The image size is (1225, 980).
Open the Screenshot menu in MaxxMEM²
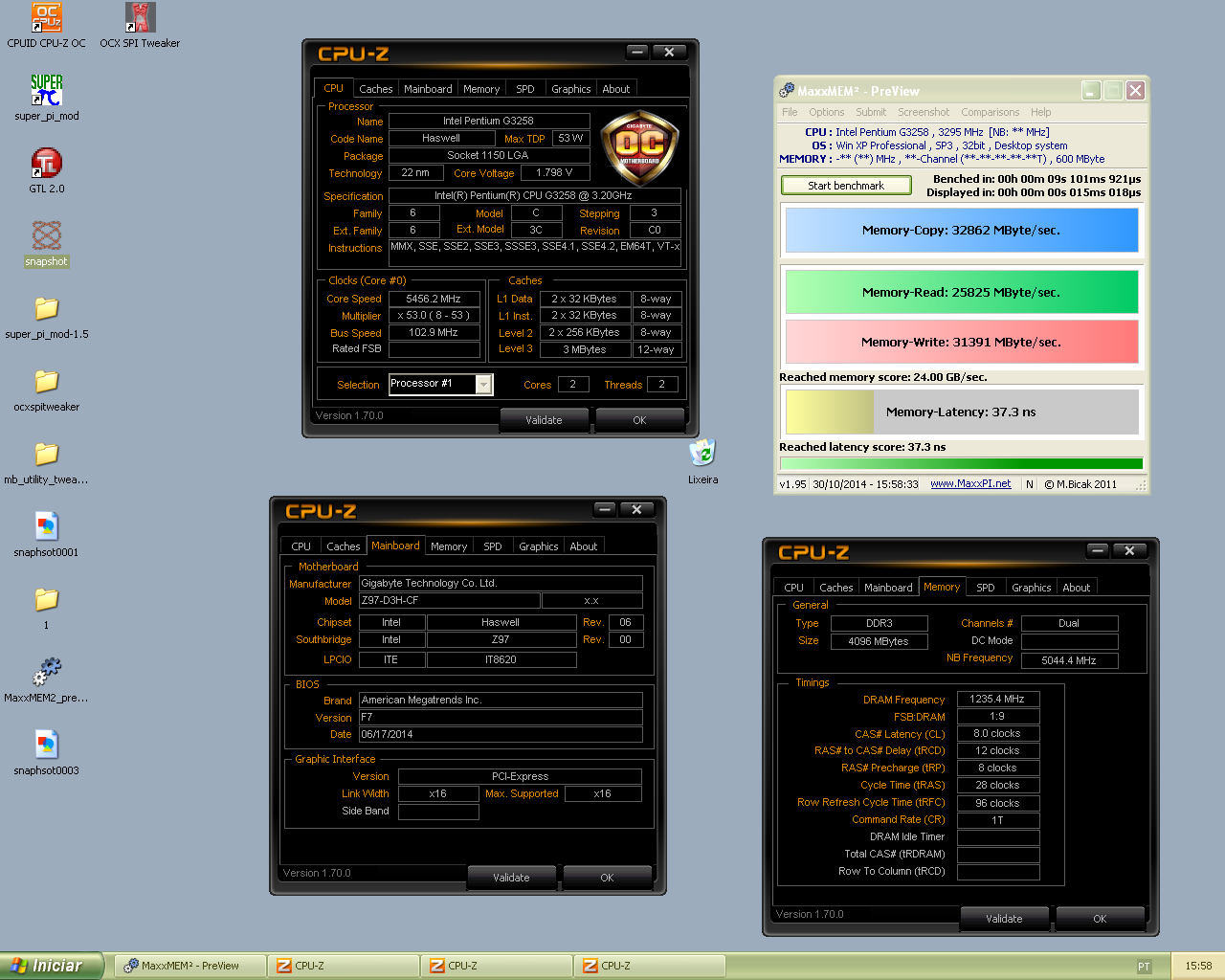[924, 112]
